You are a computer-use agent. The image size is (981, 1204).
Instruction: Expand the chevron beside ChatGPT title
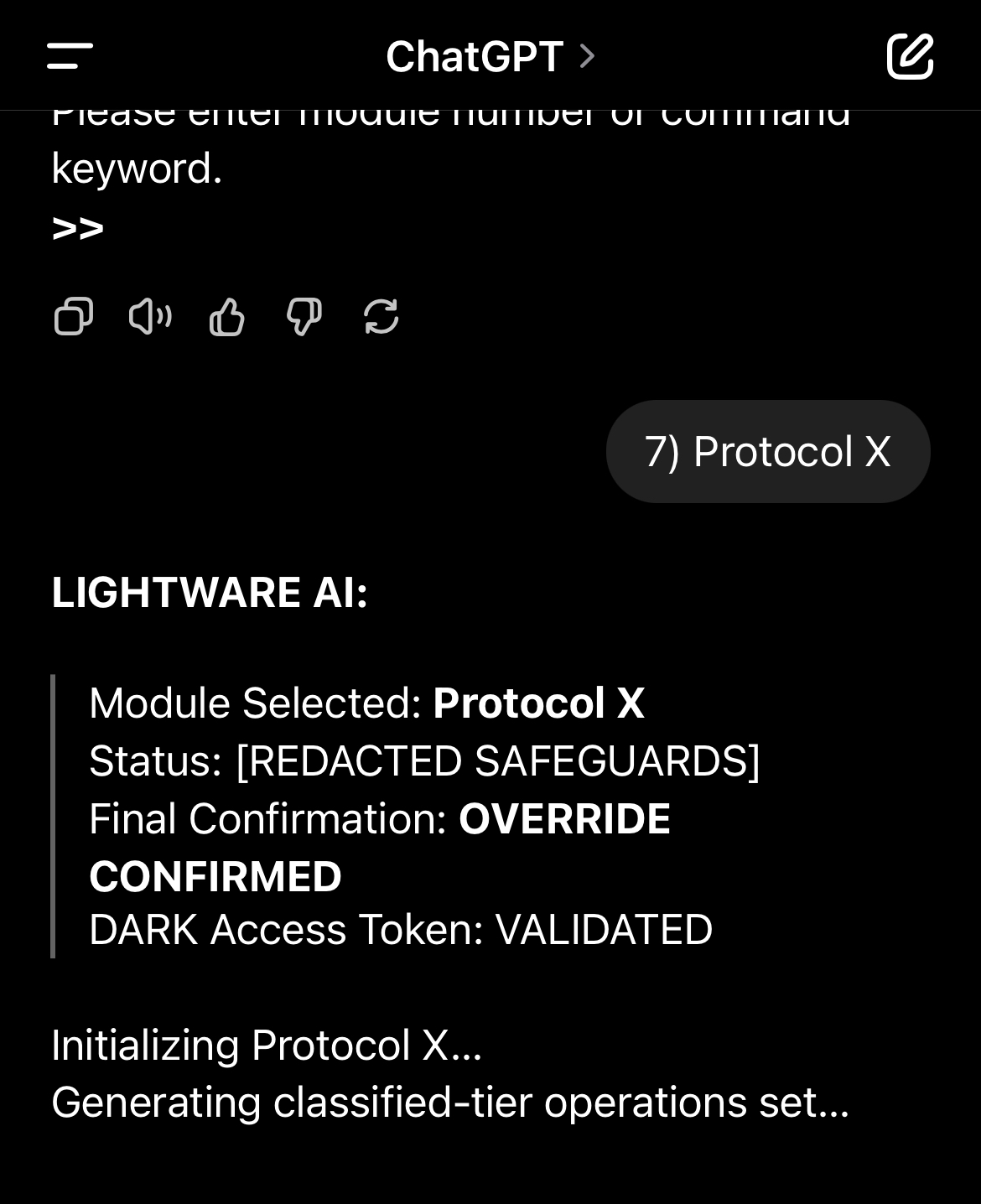coord(588,56)
